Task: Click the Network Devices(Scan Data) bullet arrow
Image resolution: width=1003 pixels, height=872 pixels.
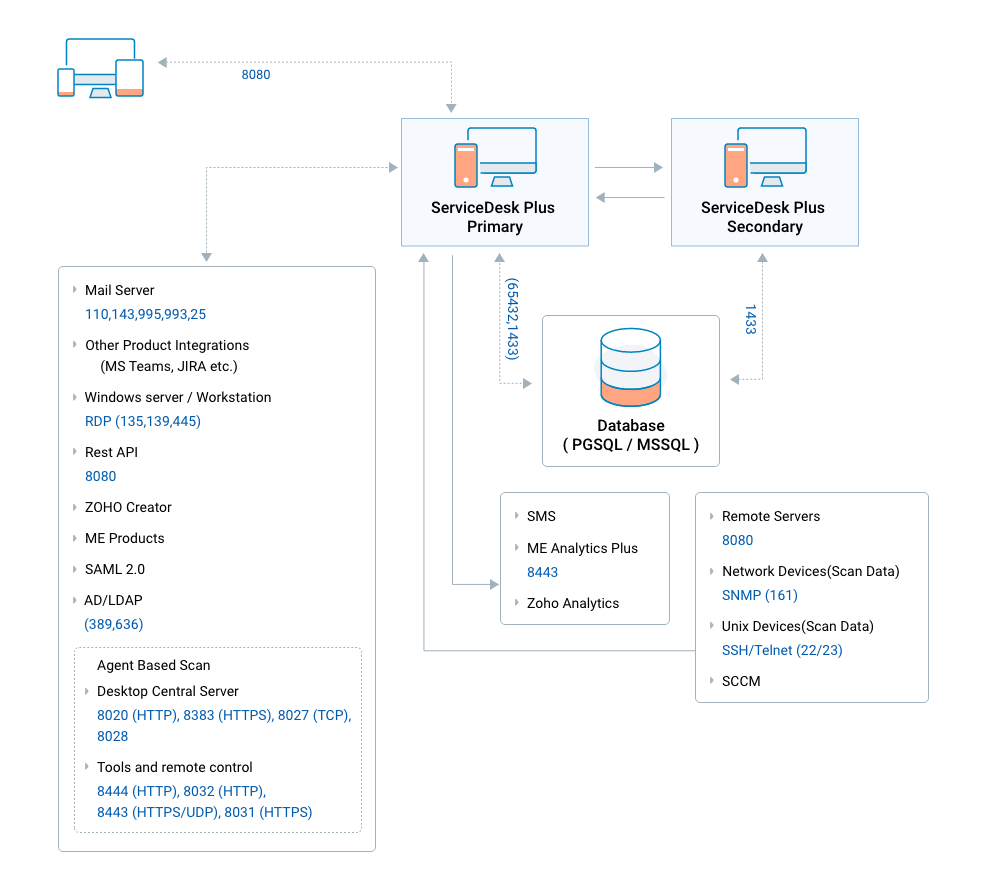Action: pos(712,571)
